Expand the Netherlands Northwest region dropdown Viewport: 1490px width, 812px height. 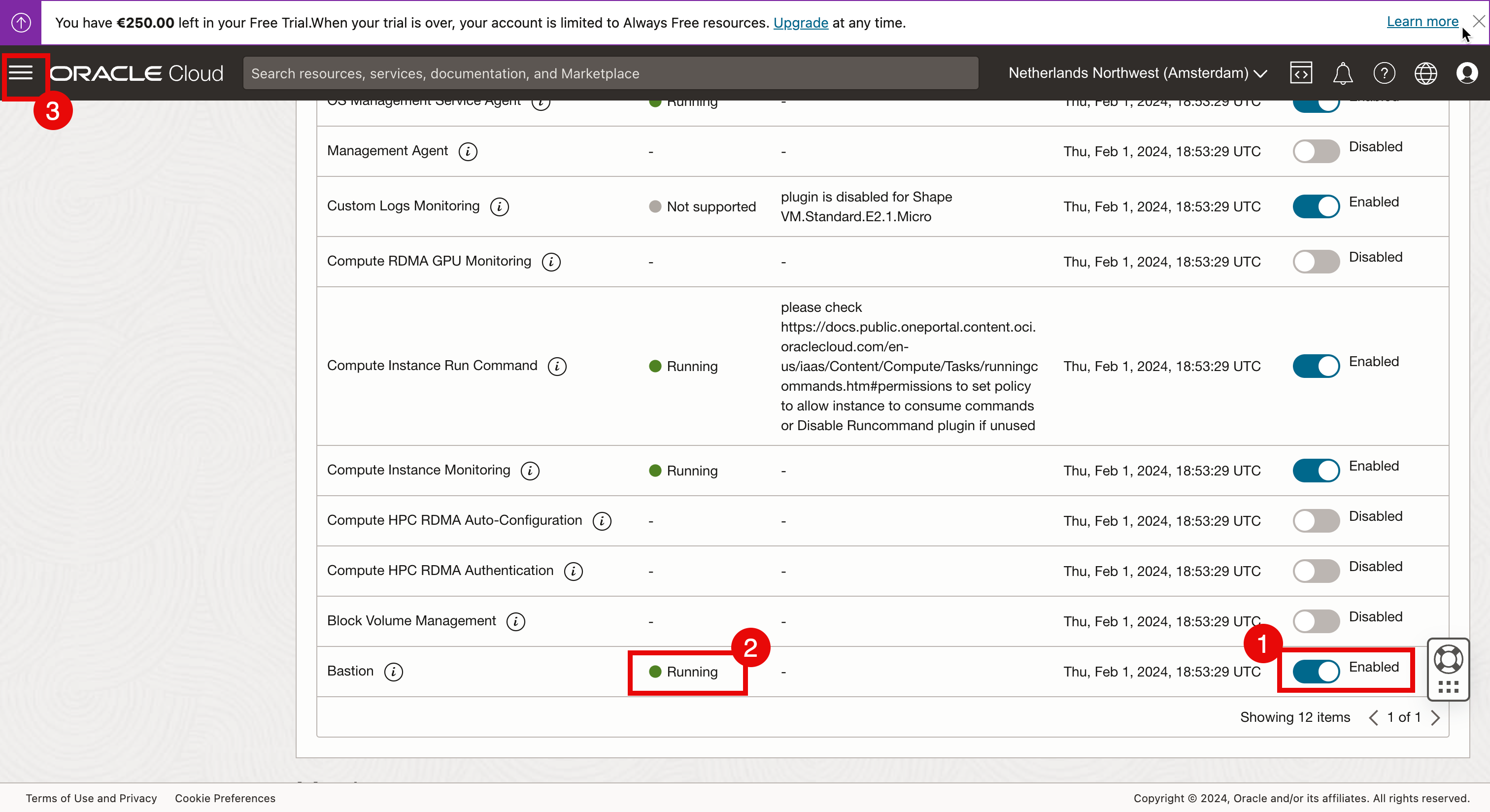pos(1137,73)
